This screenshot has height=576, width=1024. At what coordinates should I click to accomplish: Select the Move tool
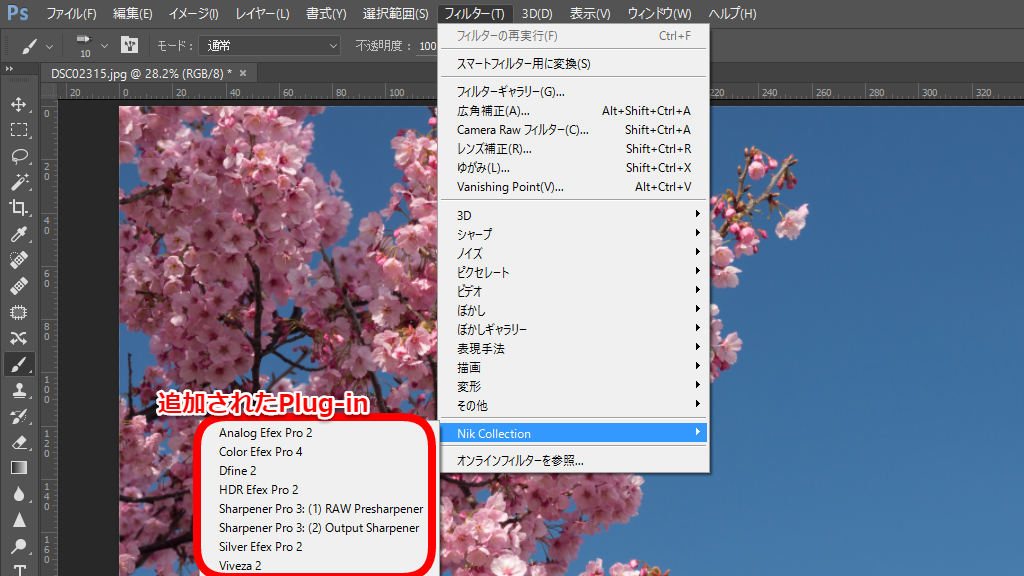point(19,104)
